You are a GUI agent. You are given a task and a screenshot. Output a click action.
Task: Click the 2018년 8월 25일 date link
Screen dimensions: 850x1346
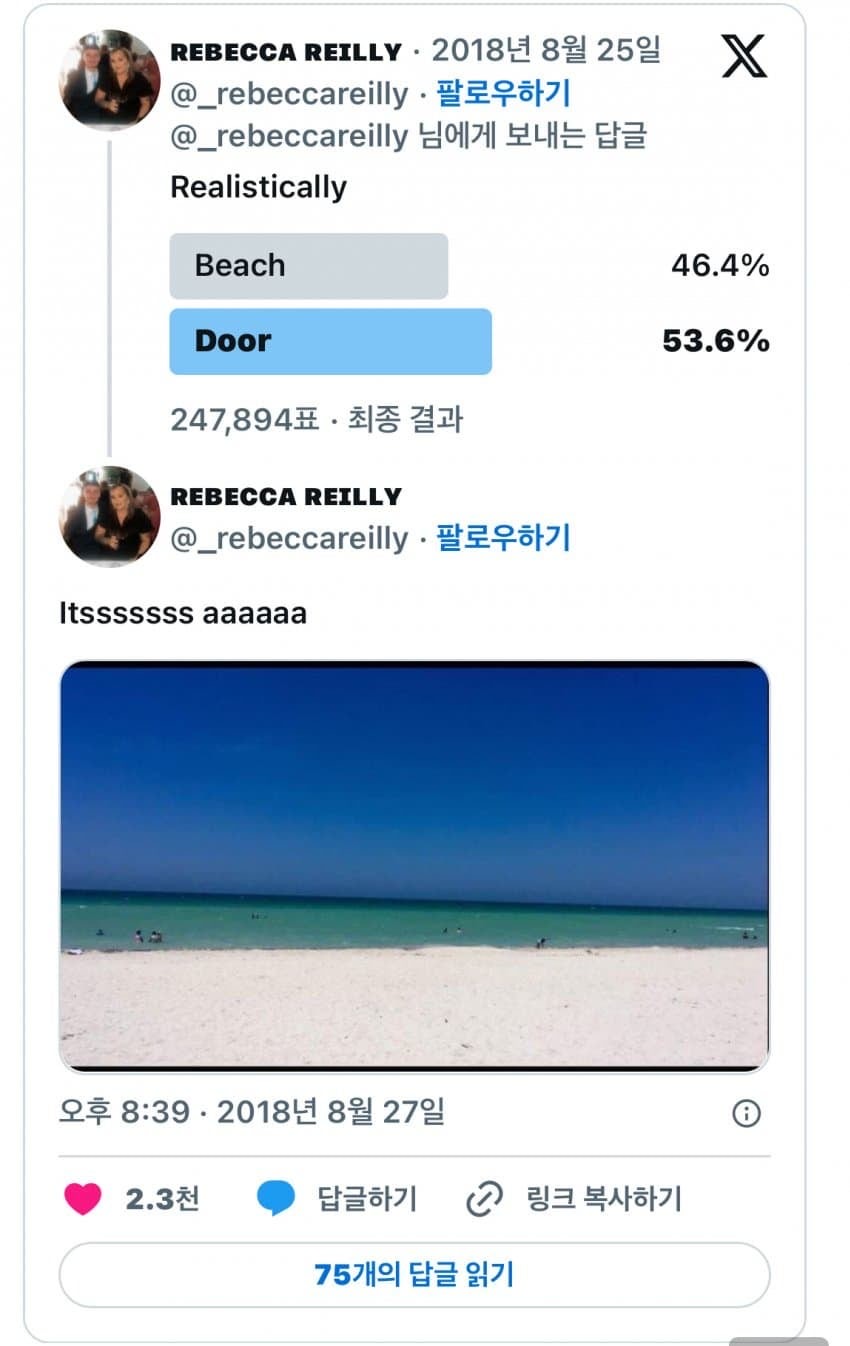546,50
